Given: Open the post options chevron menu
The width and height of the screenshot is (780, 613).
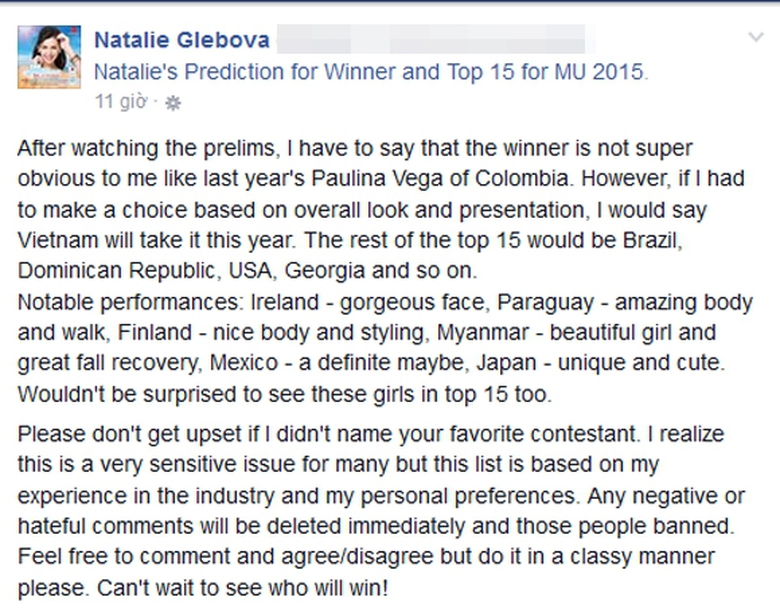Looking at the screenshot, I should point(756,38).
